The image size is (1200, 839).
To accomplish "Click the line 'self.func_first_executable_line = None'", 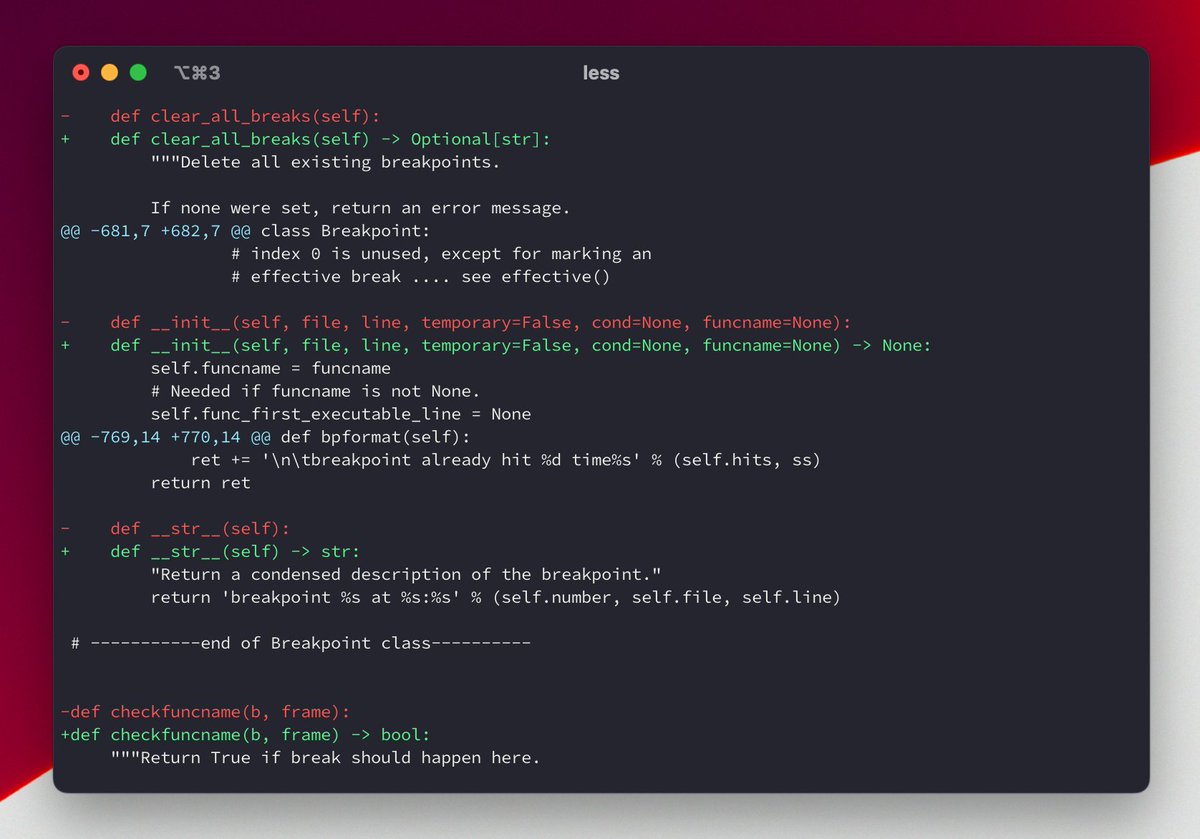I will tap(340, 414).
